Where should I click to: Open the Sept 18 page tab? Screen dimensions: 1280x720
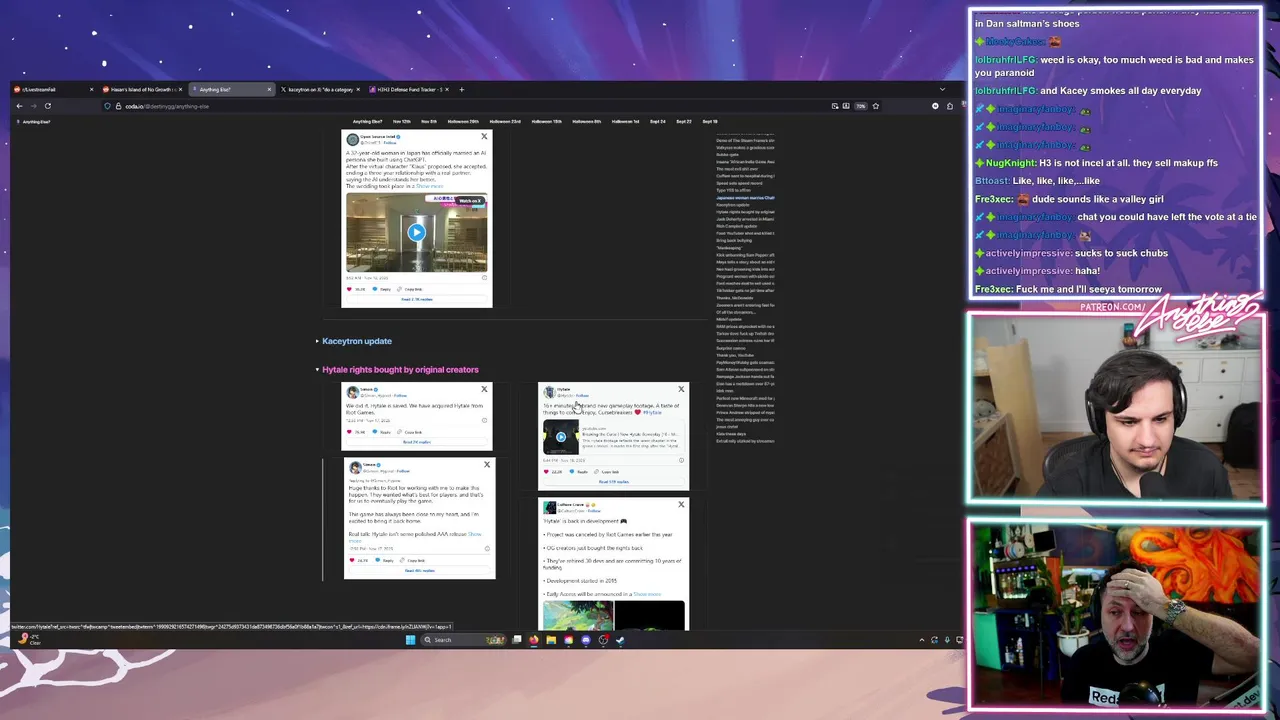709,121
